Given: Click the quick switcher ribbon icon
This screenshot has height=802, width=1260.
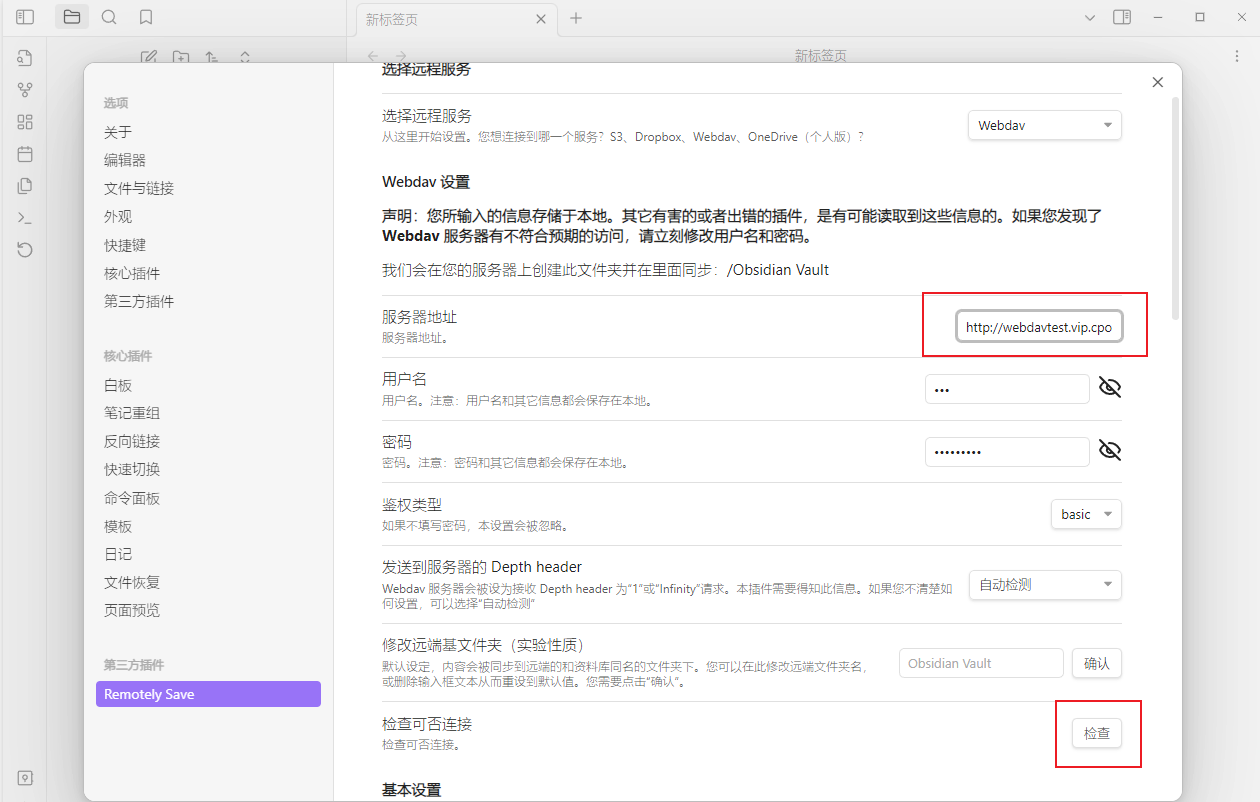Looking at the screenshot, I should tap(25, 58).
